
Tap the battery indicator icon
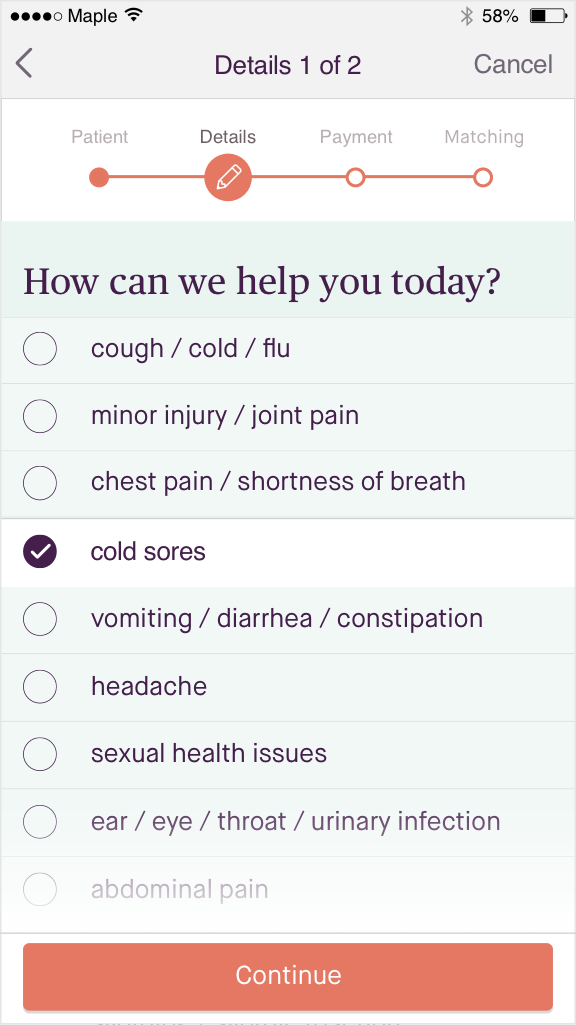pyautogui.click(x=548, y=16)
